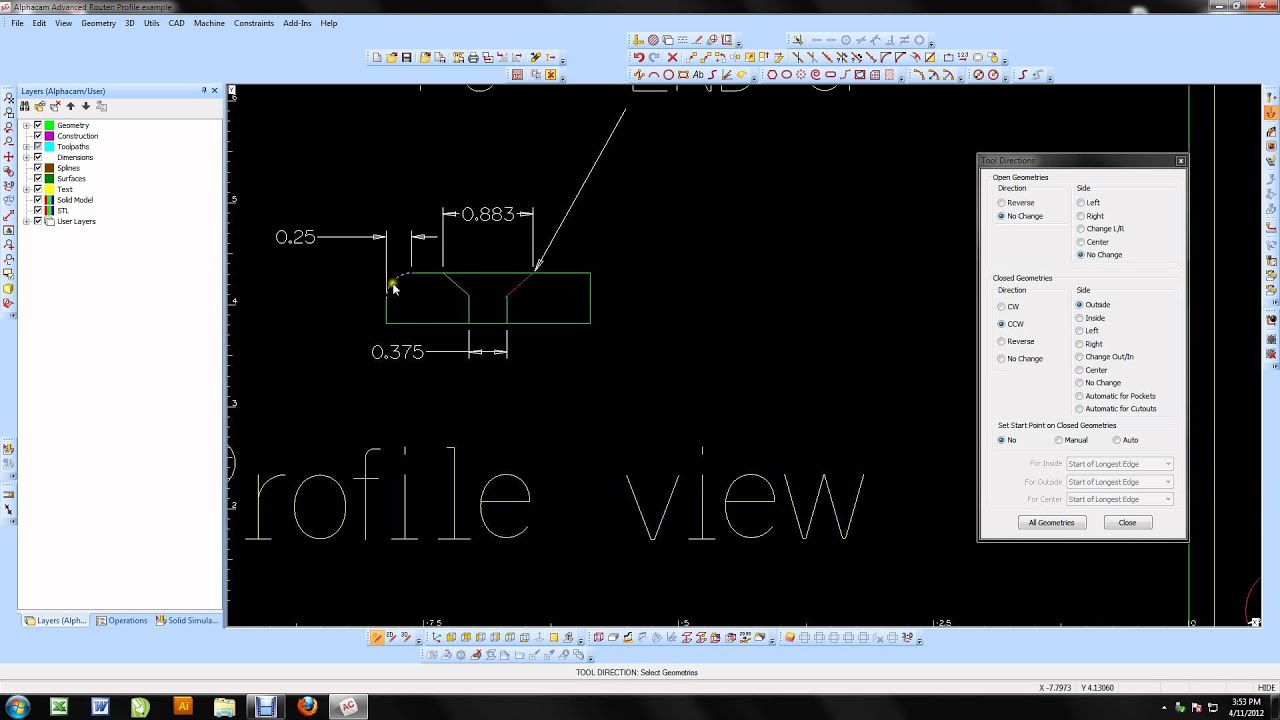Screen dimensions: 1280x720
Task: Click the magenta Construction layer color swatch
Action: [49, 136]
